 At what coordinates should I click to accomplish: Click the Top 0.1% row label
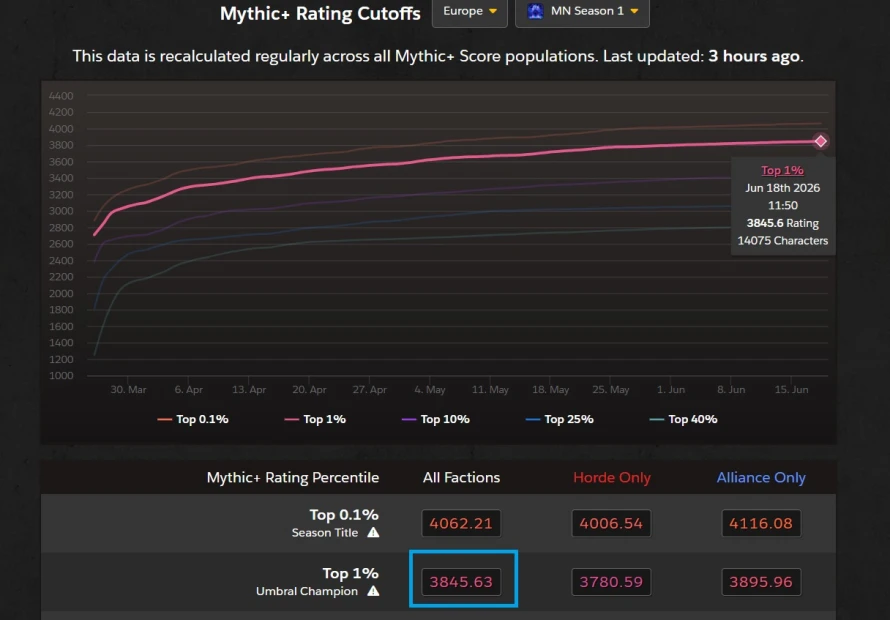344,514
